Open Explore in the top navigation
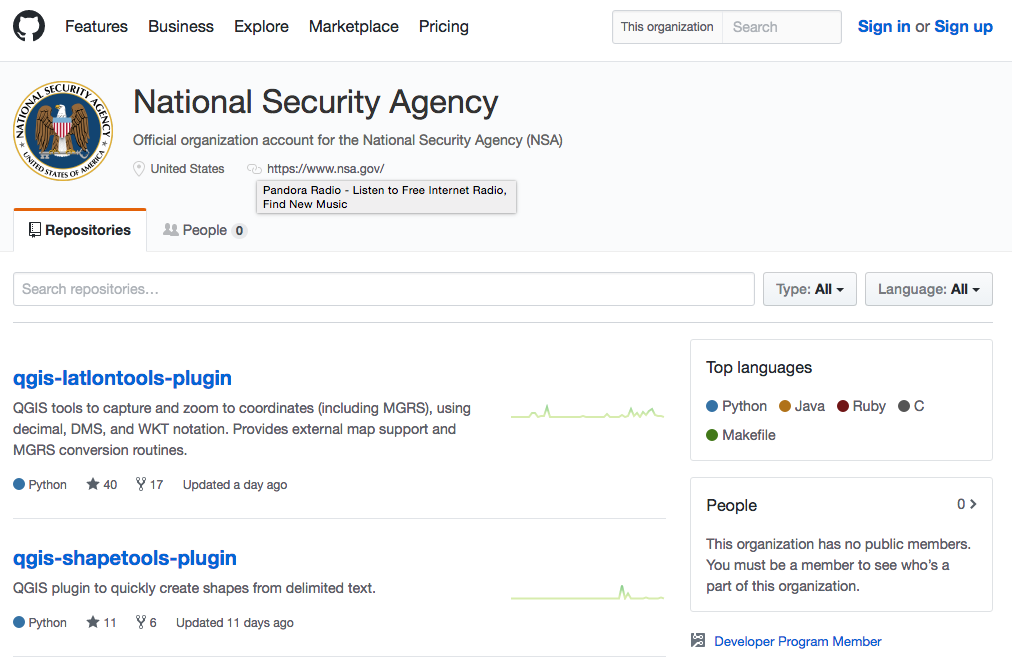Viewport: 1012px width, 662px height. pos(261,26)
